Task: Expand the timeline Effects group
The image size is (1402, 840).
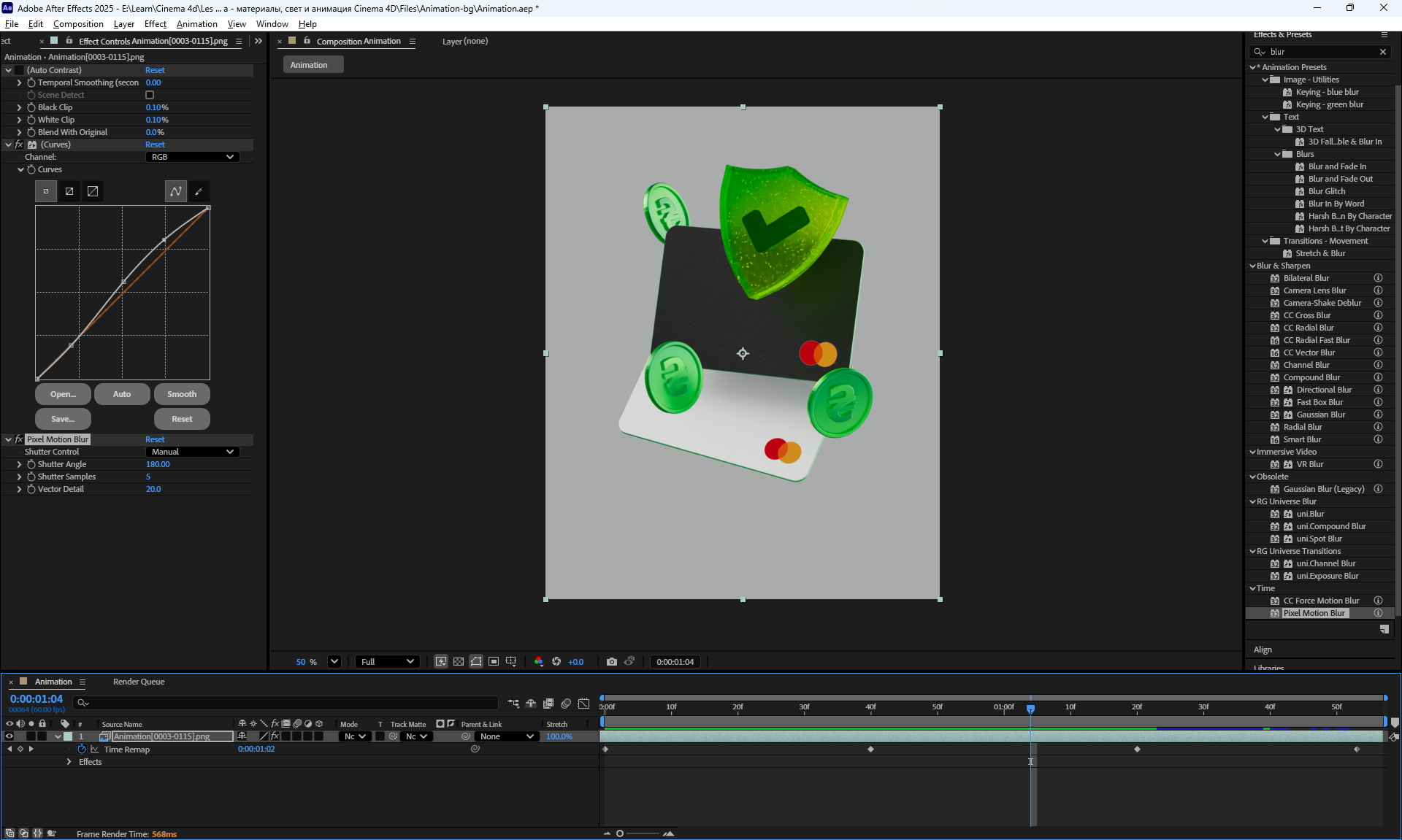Action: (69, 762)
